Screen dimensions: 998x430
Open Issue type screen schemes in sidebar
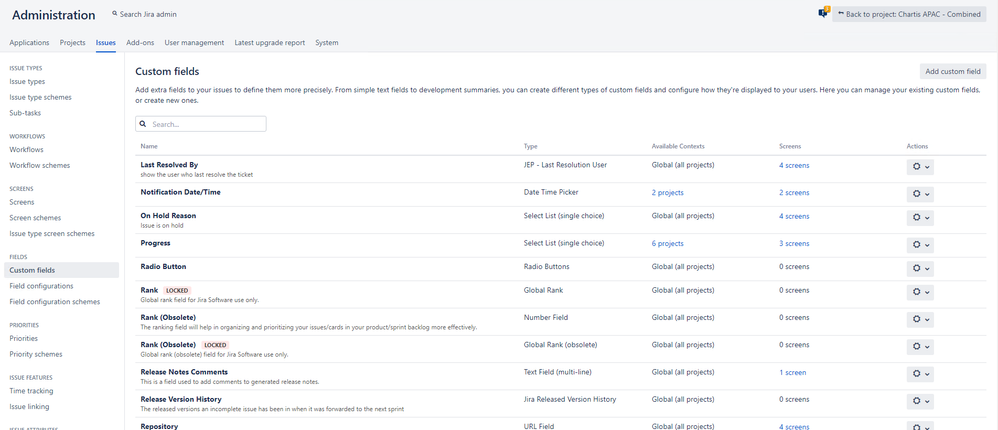tap(52, 233)
